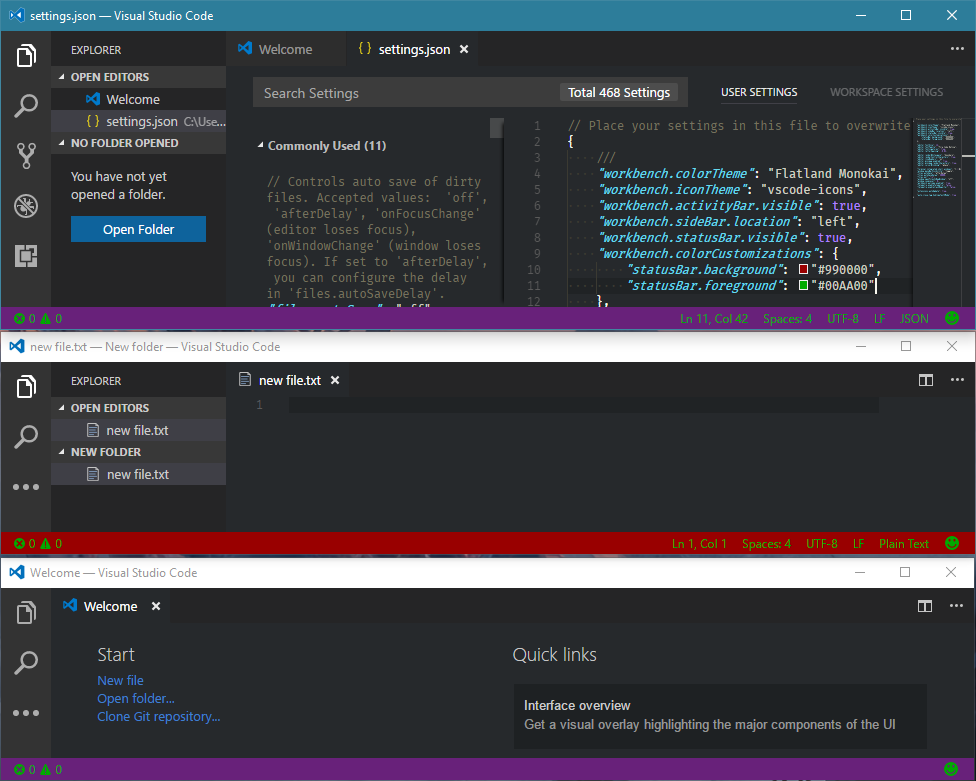Select new file.txt under NEW FOLDER

(x=138, y=474)
